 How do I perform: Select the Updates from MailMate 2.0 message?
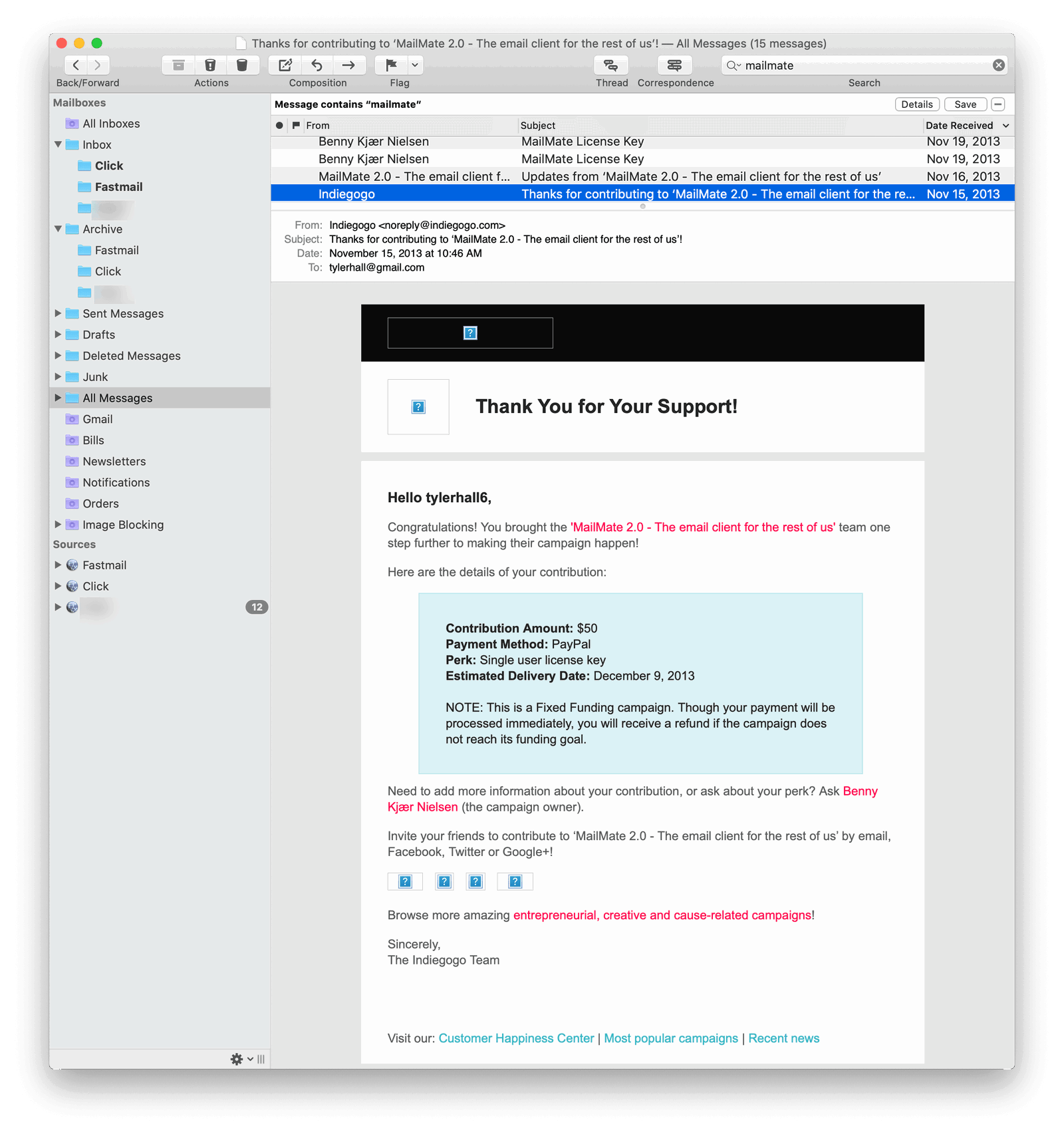coord(642,176)
